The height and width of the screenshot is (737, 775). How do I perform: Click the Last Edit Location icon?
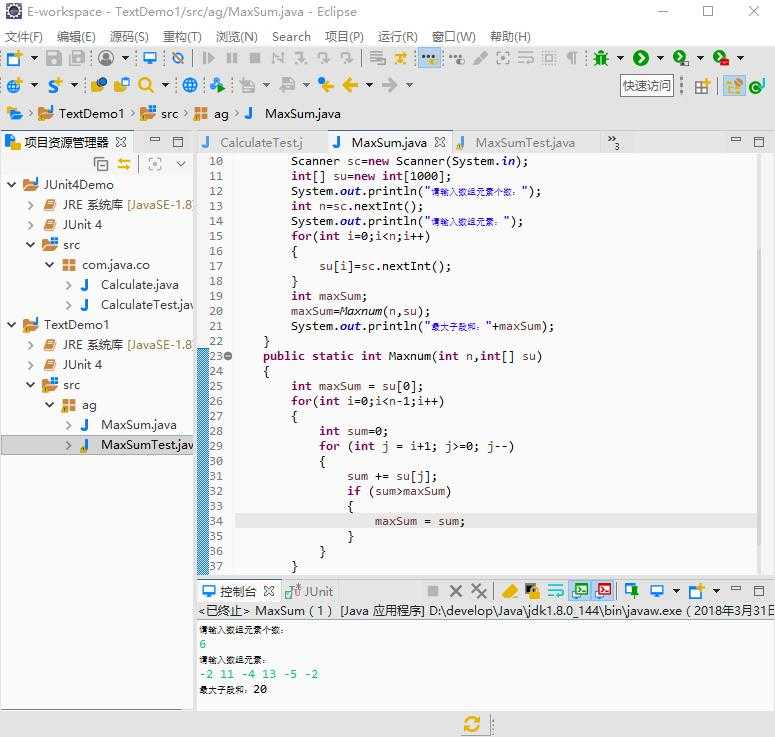tap(326, 85)
